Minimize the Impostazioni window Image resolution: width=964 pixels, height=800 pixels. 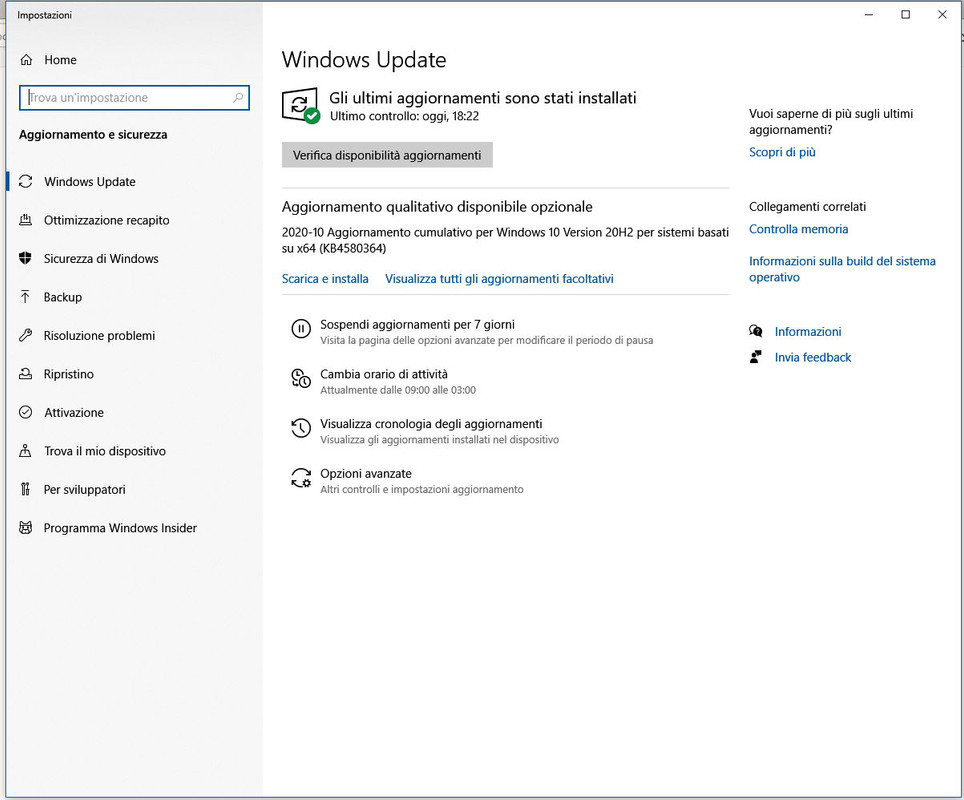tap(869, 15)
